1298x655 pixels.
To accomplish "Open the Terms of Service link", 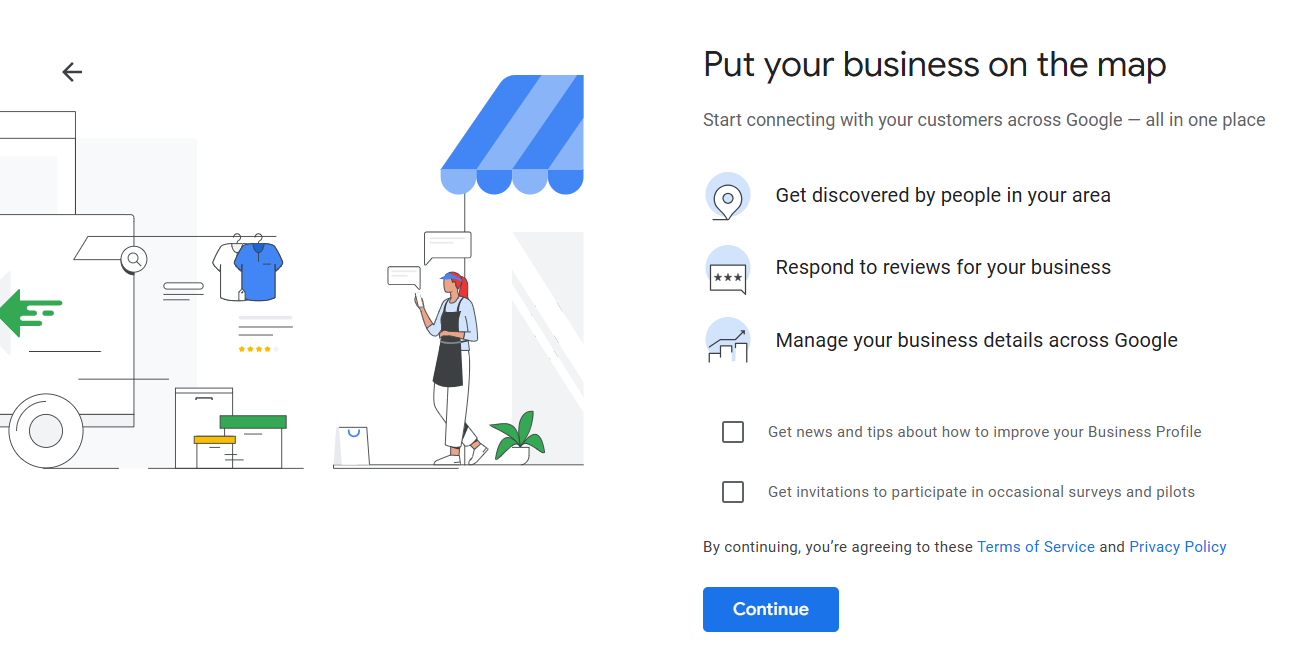I will [x=1035, y=547].
